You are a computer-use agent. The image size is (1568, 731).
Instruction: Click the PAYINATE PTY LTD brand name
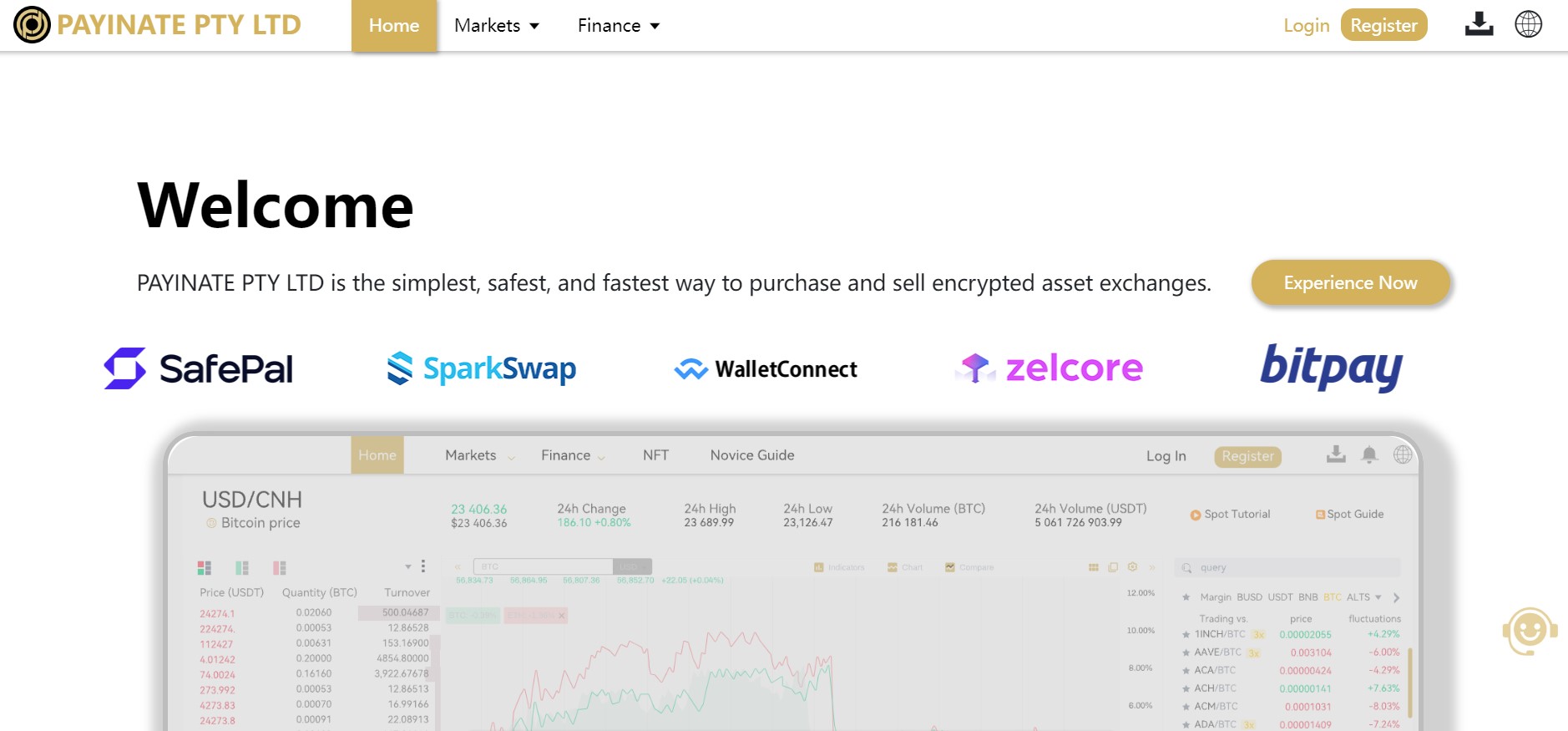pyautogui.click(x=179, y=25)
